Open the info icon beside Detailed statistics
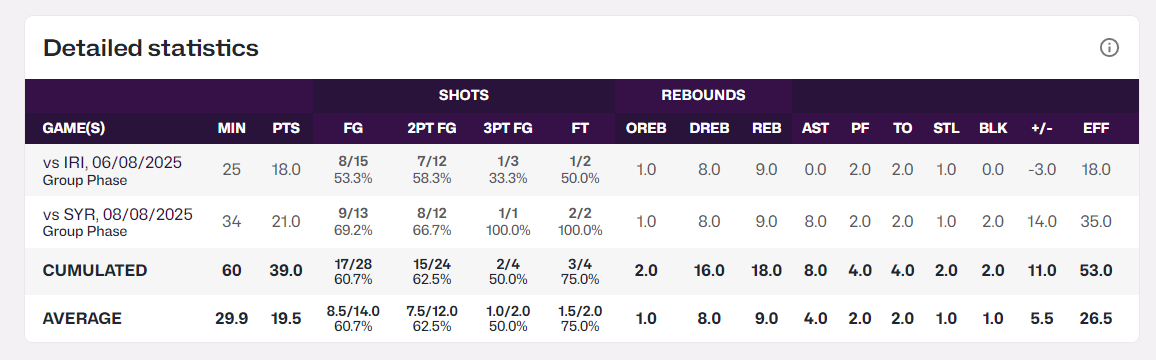Image resolution: width=1156 pixels, height=360 pixels. 1109,48
